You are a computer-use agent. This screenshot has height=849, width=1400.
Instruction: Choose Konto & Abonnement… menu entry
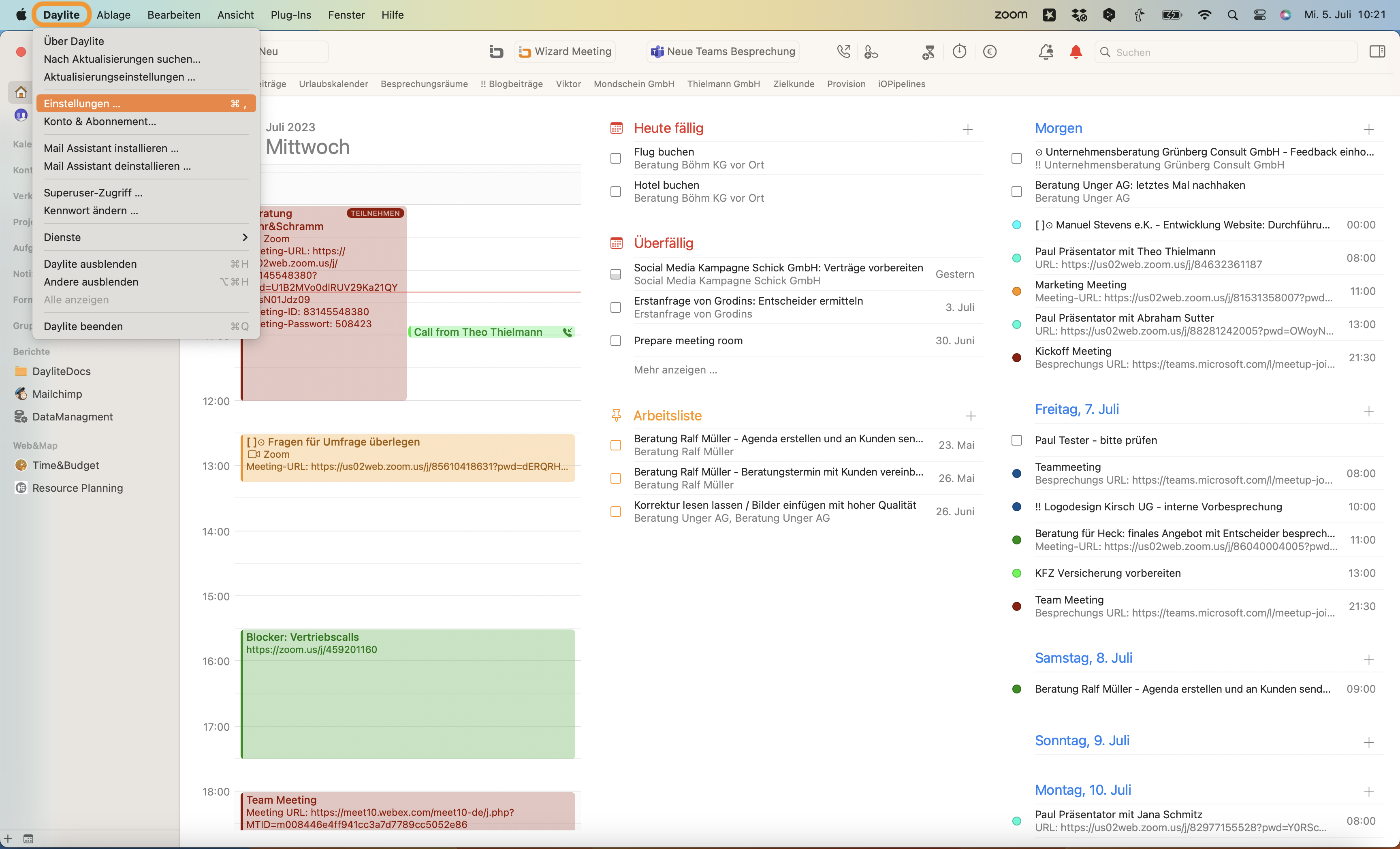pyautogui.click(x=146, y=121)
